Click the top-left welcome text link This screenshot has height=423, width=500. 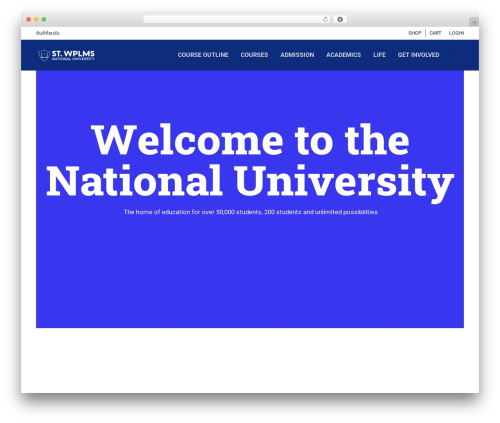click(48, 33)
